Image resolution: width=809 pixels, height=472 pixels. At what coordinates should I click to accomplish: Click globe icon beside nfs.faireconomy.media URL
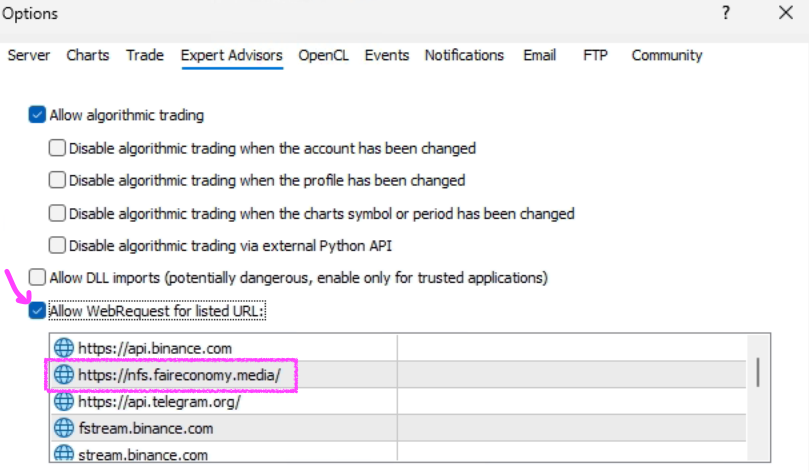pyautogui.click(x=64, y=375)
